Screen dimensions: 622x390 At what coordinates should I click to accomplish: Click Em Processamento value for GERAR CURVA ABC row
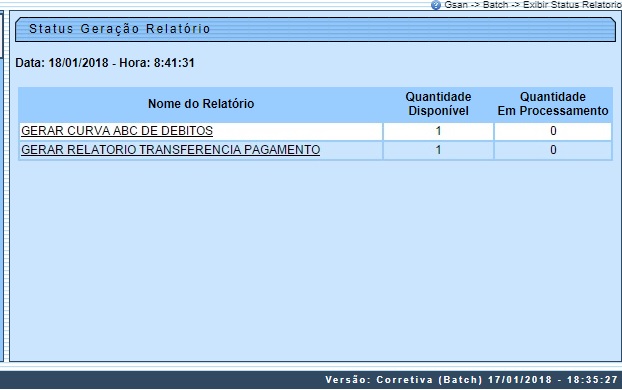tap(553, 131)
